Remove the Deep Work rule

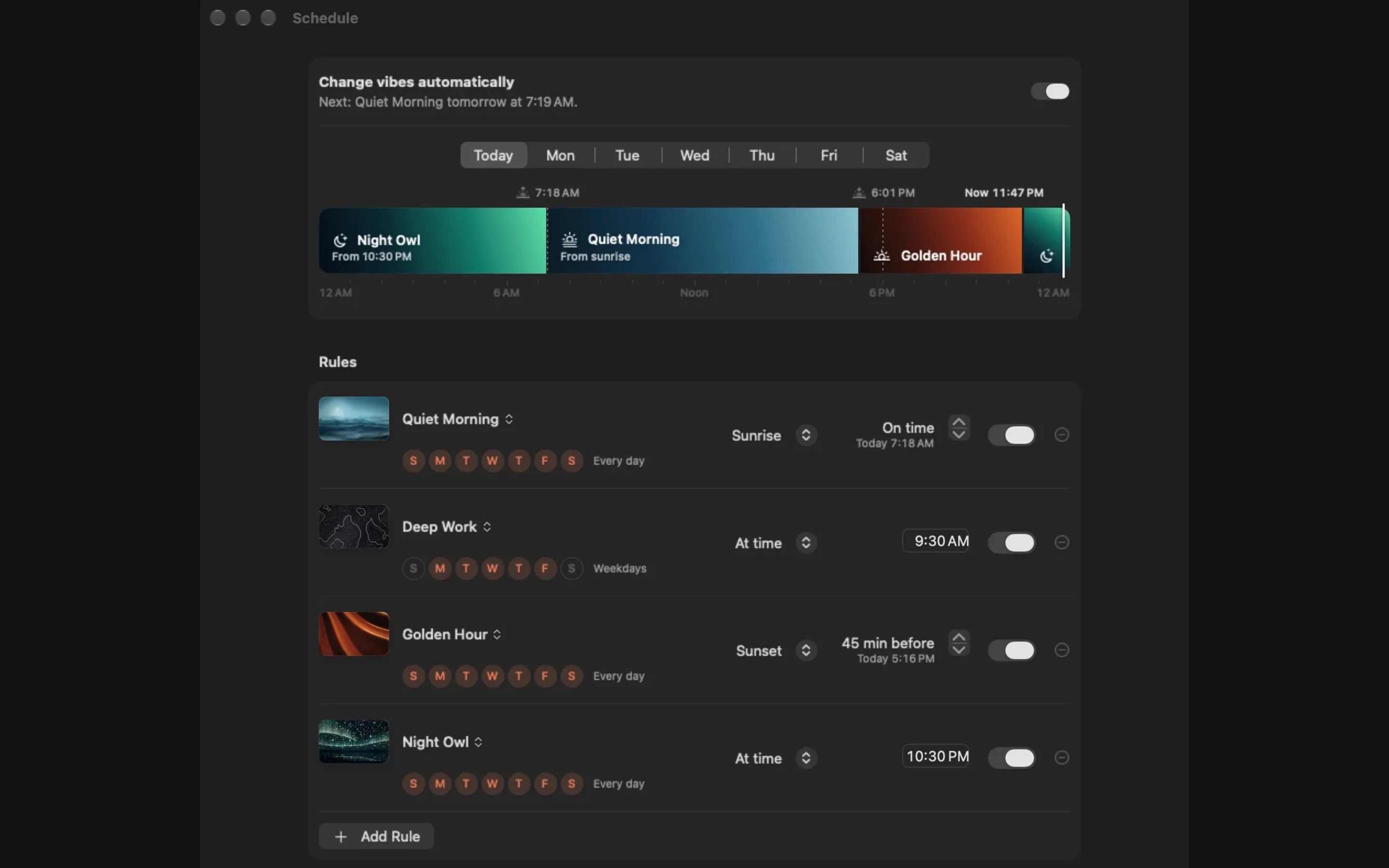click(1061, 542)
